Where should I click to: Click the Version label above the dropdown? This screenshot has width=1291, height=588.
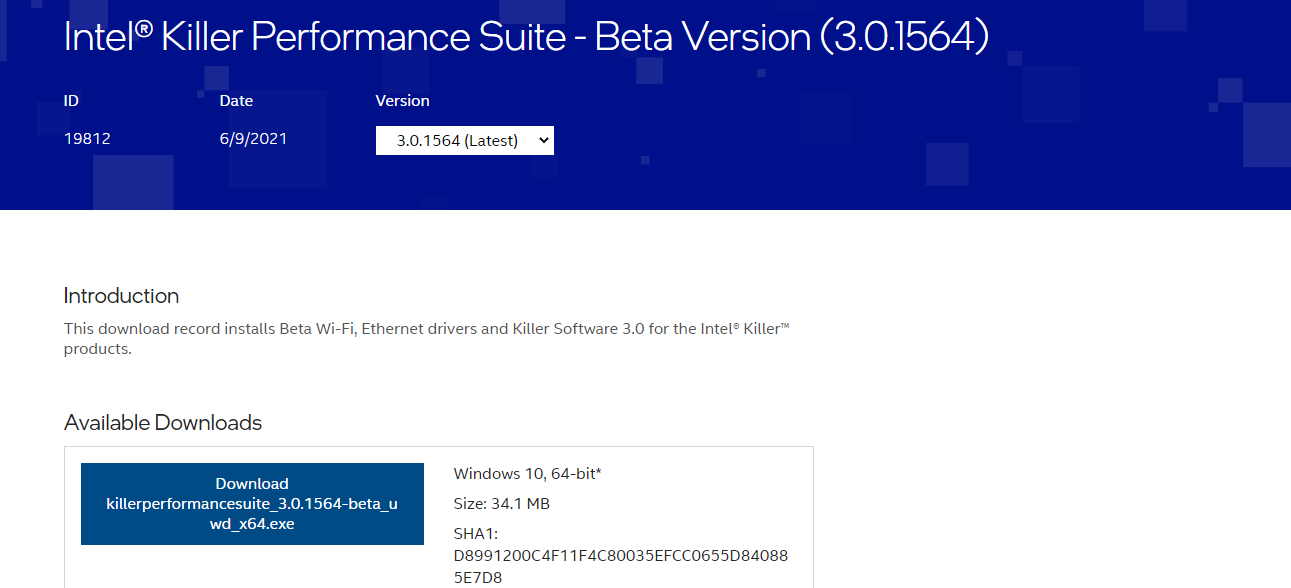coord(402,101)
